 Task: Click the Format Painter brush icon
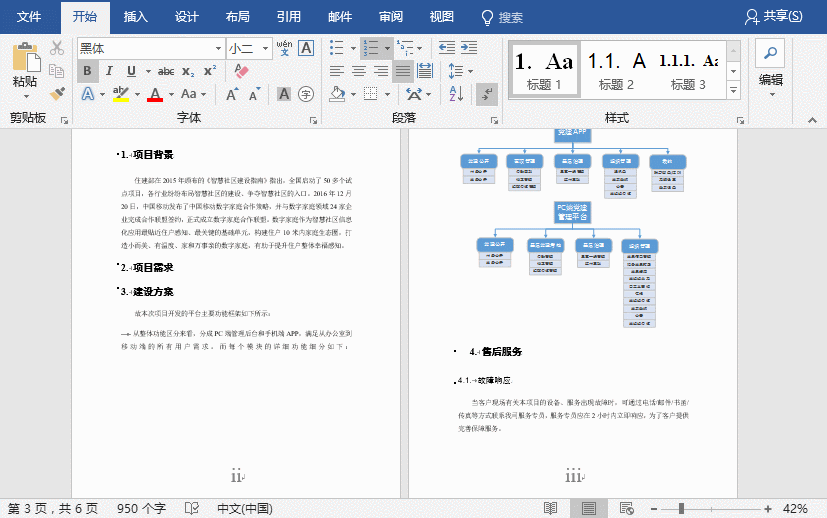pyautogui.click(x=57, y=94)
